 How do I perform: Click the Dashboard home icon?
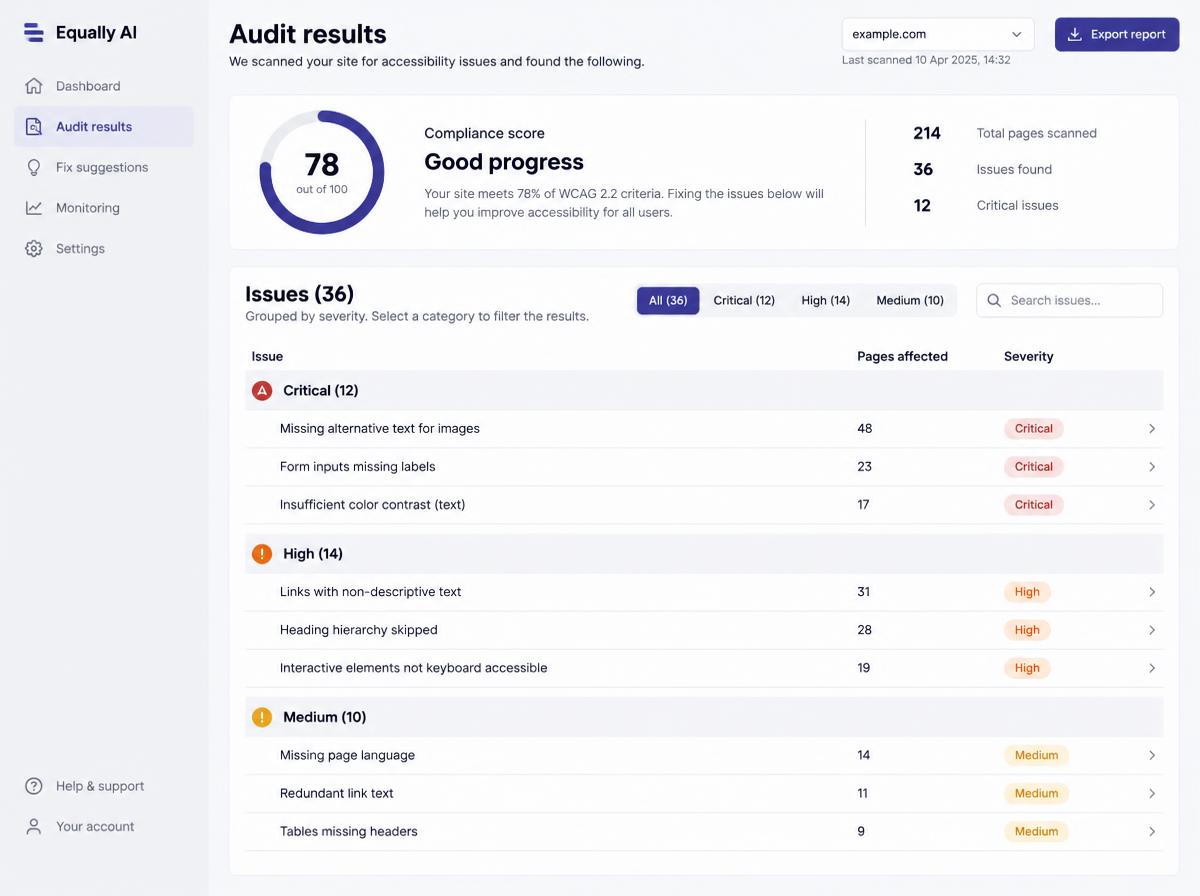pyautogui.click(x=34, y=86)
